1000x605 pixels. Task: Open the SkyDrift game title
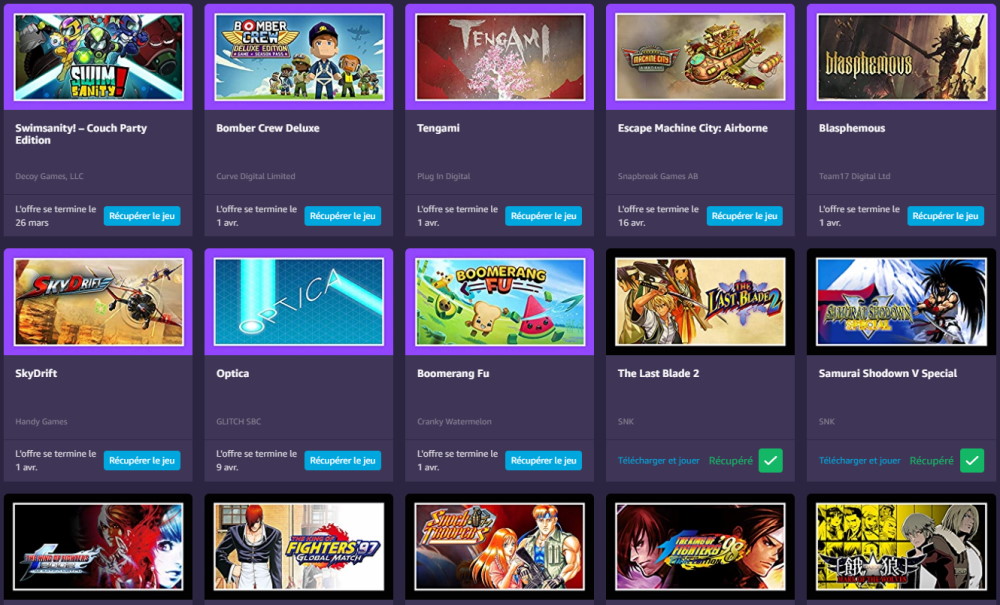click(x=36, y=374)
